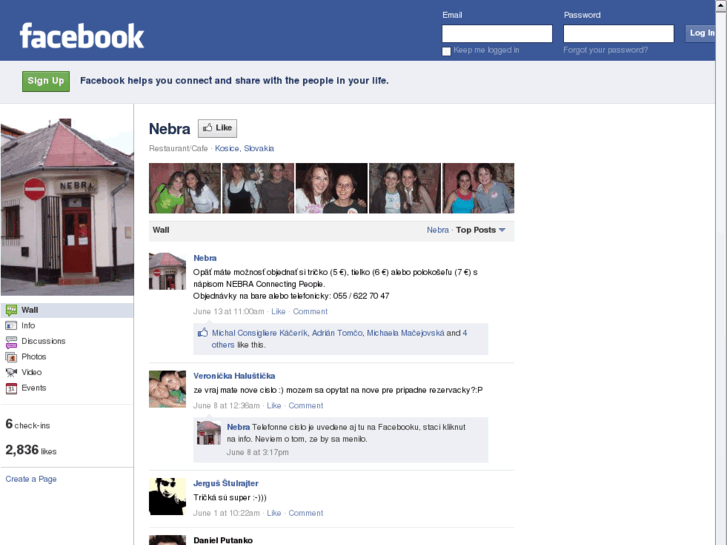Open the Events tab in sidebar
This screenshot has width=727, height=545.
pyautogui.click(x=67, y=388)
